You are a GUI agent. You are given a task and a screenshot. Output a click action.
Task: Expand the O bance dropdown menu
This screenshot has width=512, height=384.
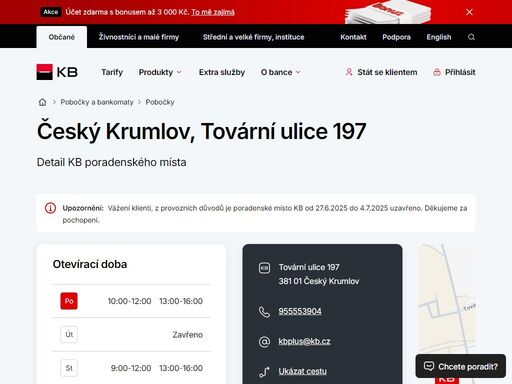pos(281,72)
